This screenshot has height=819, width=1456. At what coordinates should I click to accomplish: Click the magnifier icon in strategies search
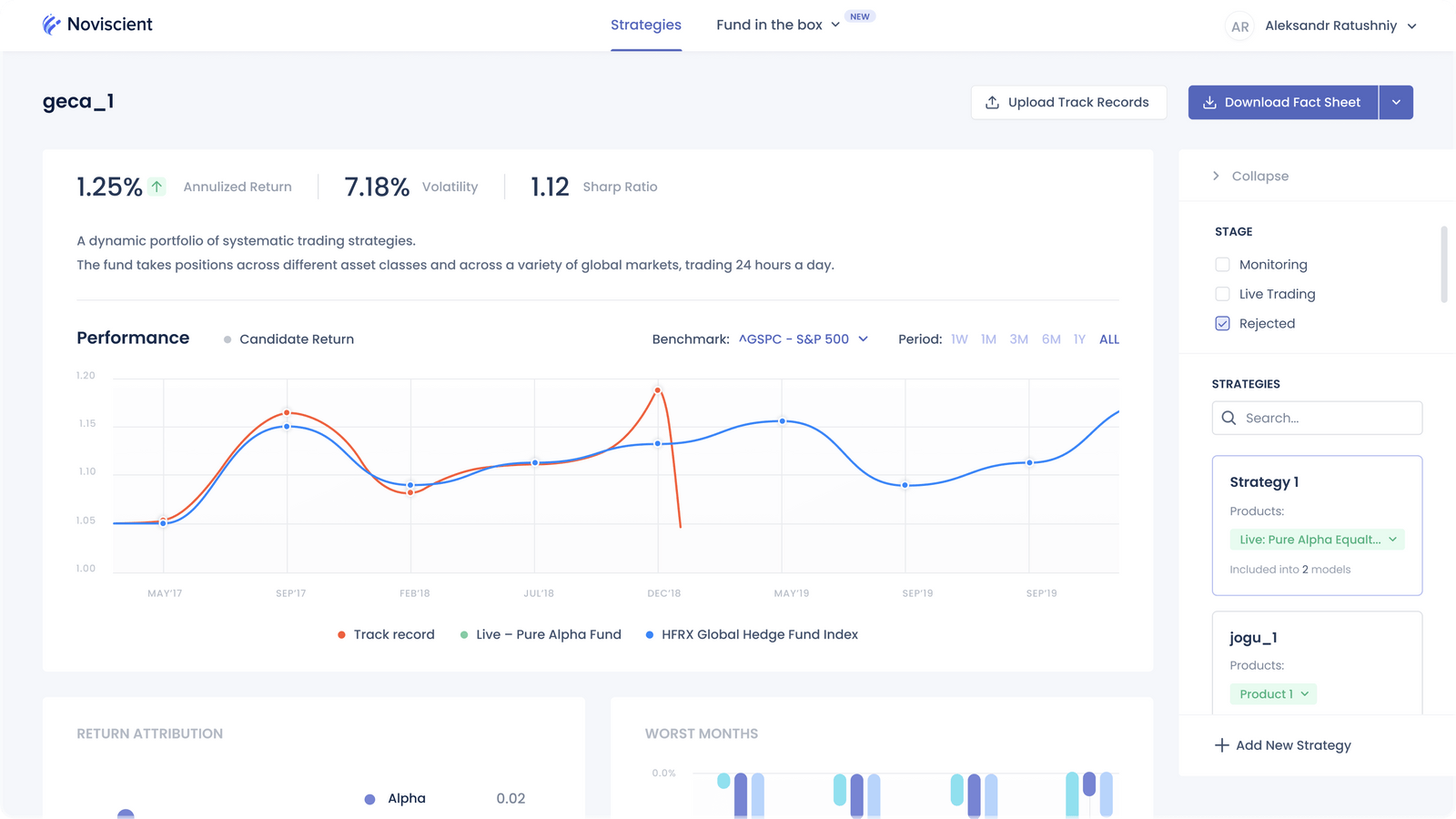click(x=1228, y=419)
